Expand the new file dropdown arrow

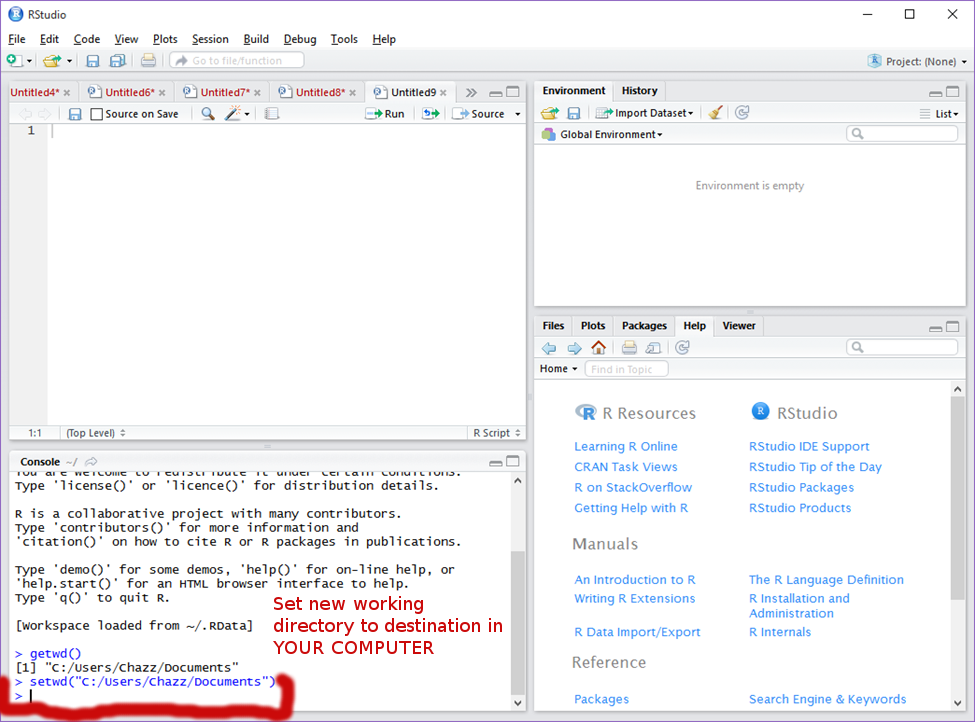point(29,61)
